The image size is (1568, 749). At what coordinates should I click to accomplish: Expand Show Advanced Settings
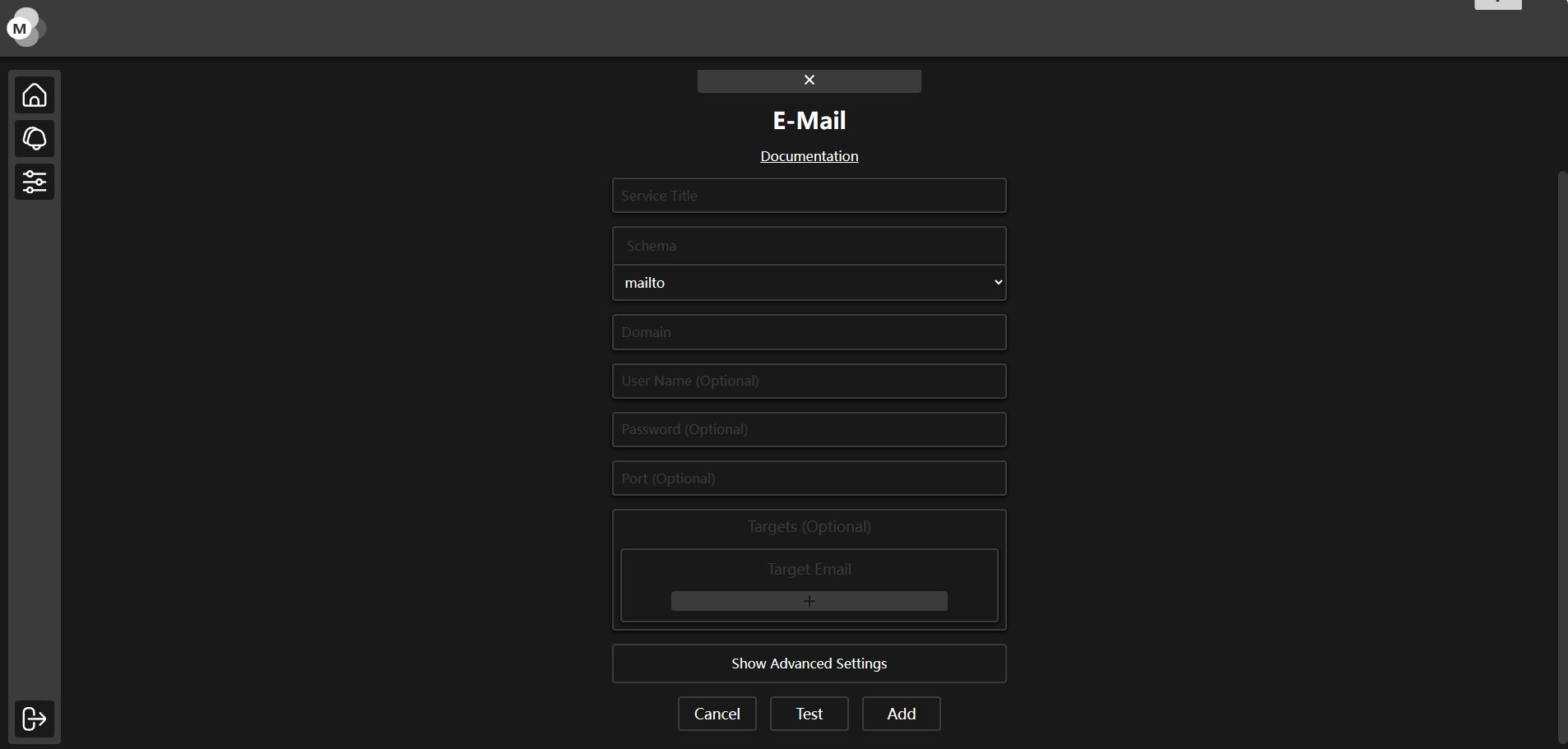point(809,663)
